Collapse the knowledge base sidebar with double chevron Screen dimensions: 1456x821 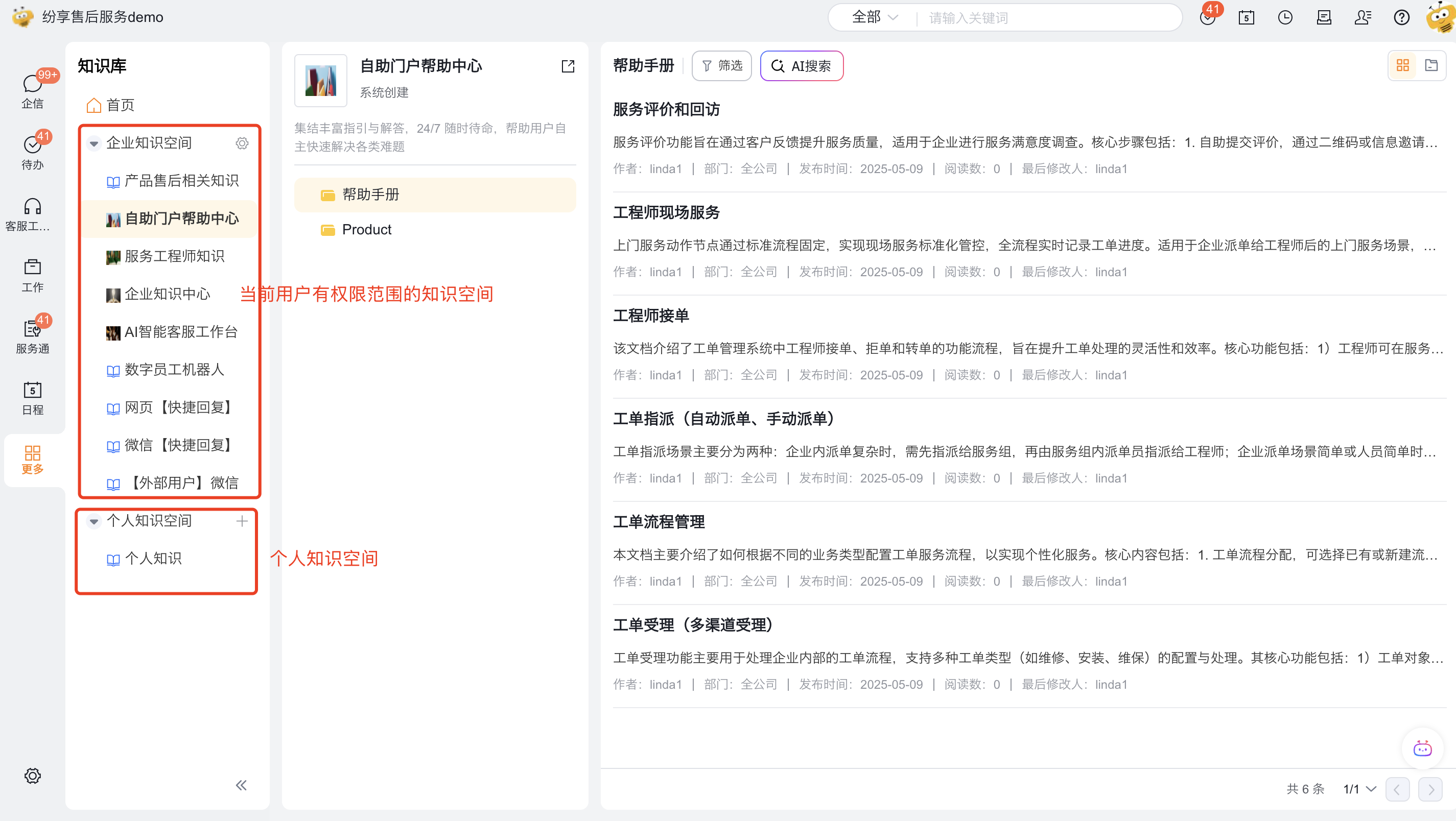point(241,785)
